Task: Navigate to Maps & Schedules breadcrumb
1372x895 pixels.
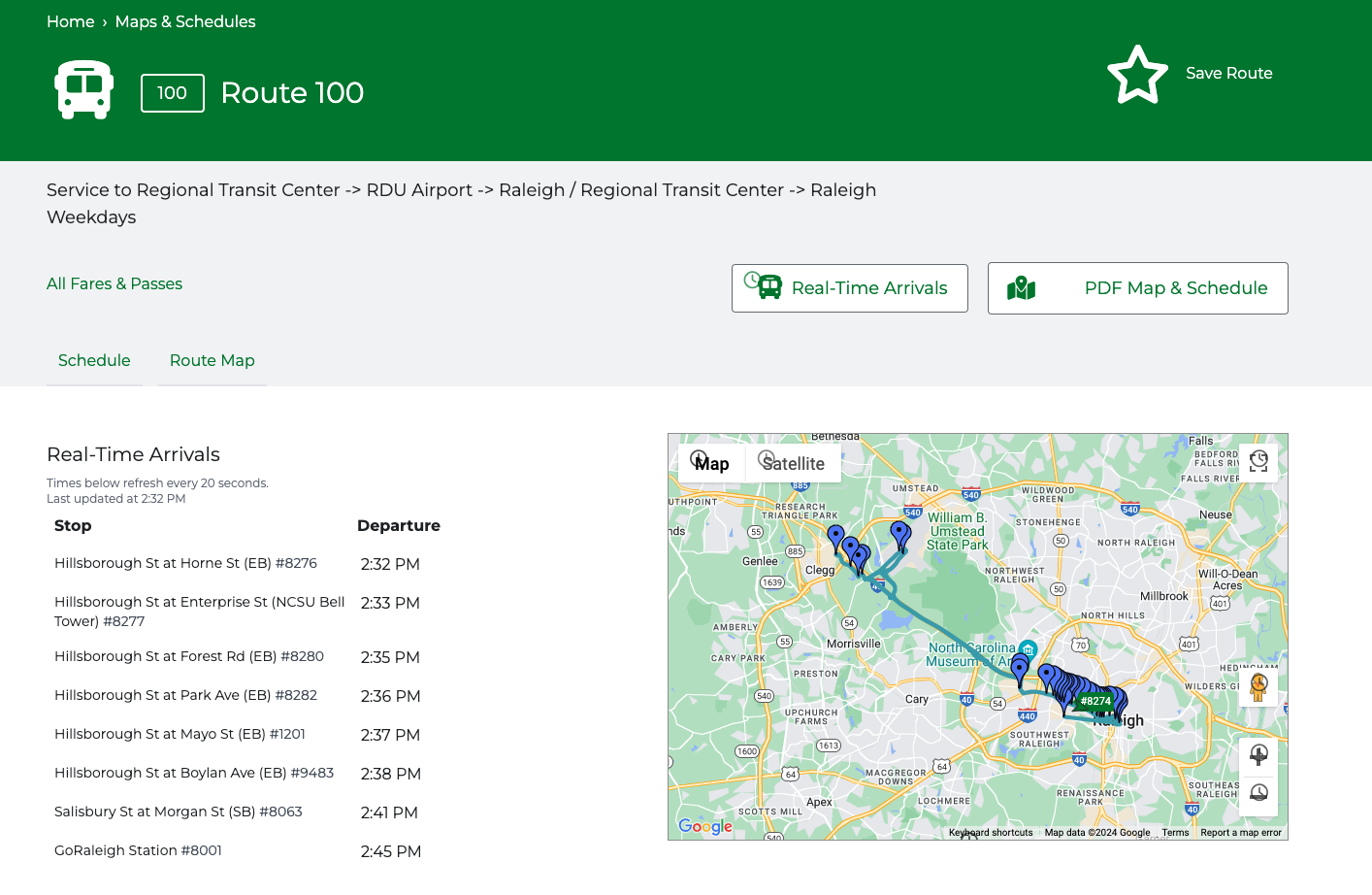Action: (185, 21)
